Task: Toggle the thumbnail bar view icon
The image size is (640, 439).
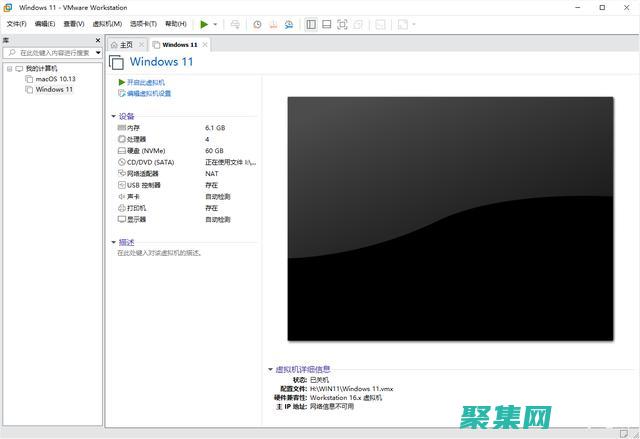Action: coord(327,24)
